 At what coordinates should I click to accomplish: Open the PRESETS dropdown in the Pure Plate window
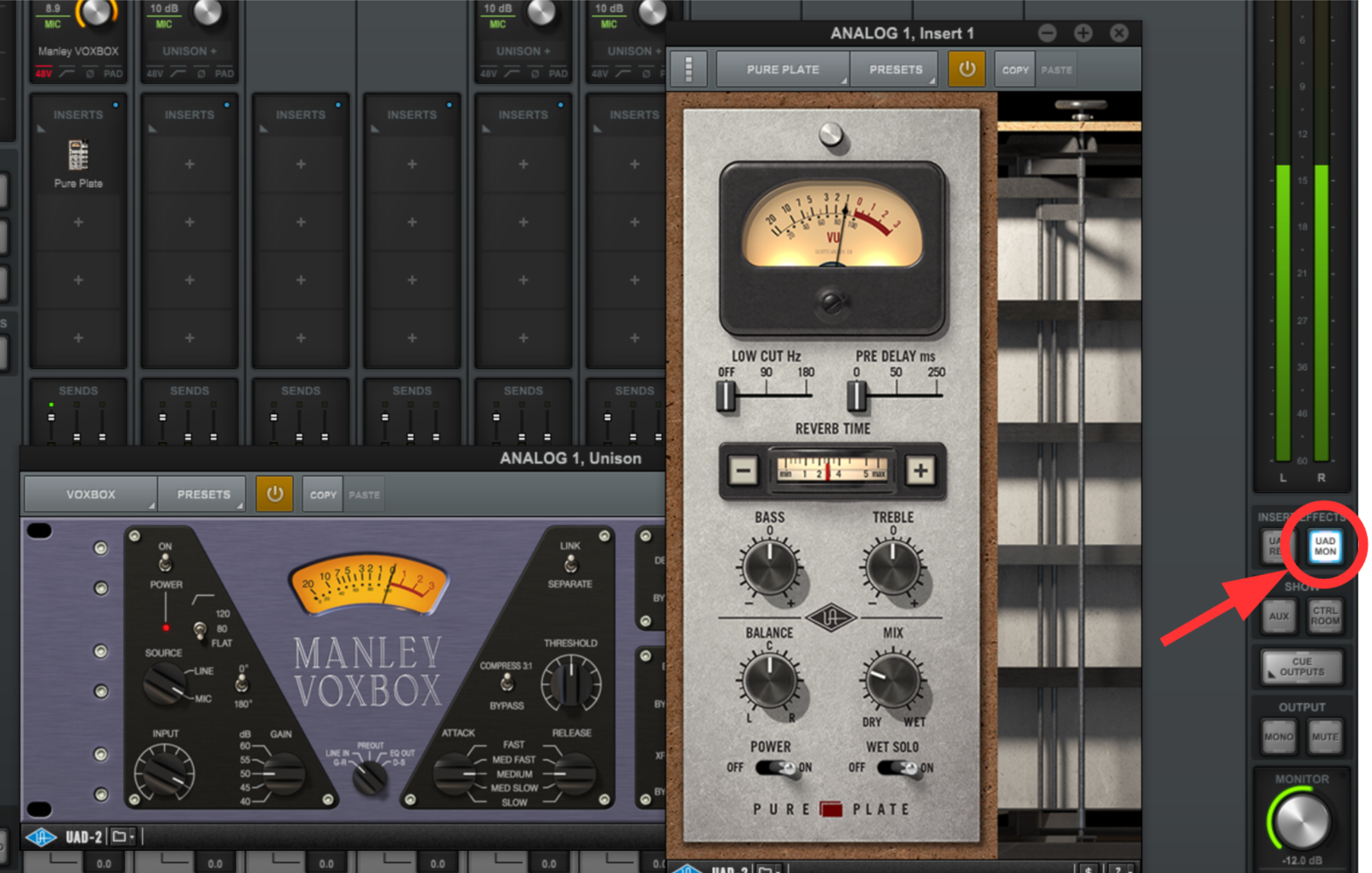pos(895,70)
